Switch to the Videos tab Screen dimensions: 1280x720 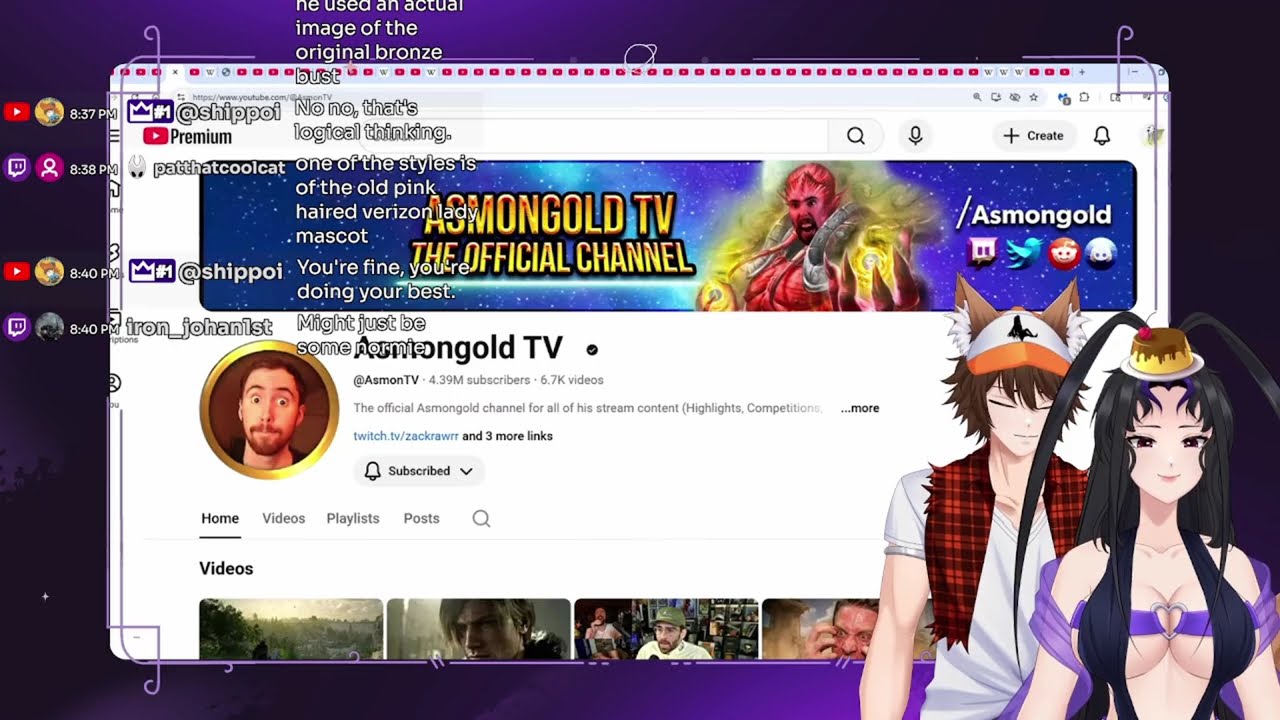pyautogui.click(x=283, y=518)
